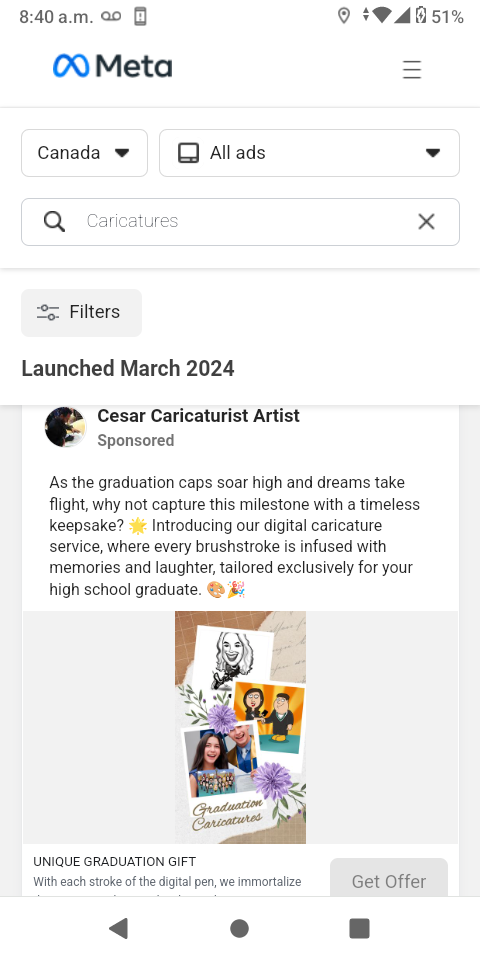Screen dimensions: 480x960
Task: Open the Unique Graduation Gift headline
Action: (x=114, y=861)
